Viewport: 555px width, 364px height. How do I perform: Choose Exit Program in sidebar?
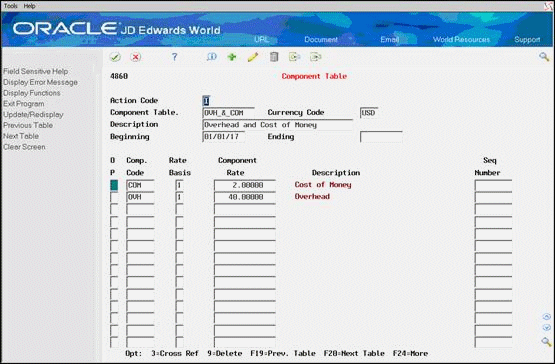click(x=24, y=104)
